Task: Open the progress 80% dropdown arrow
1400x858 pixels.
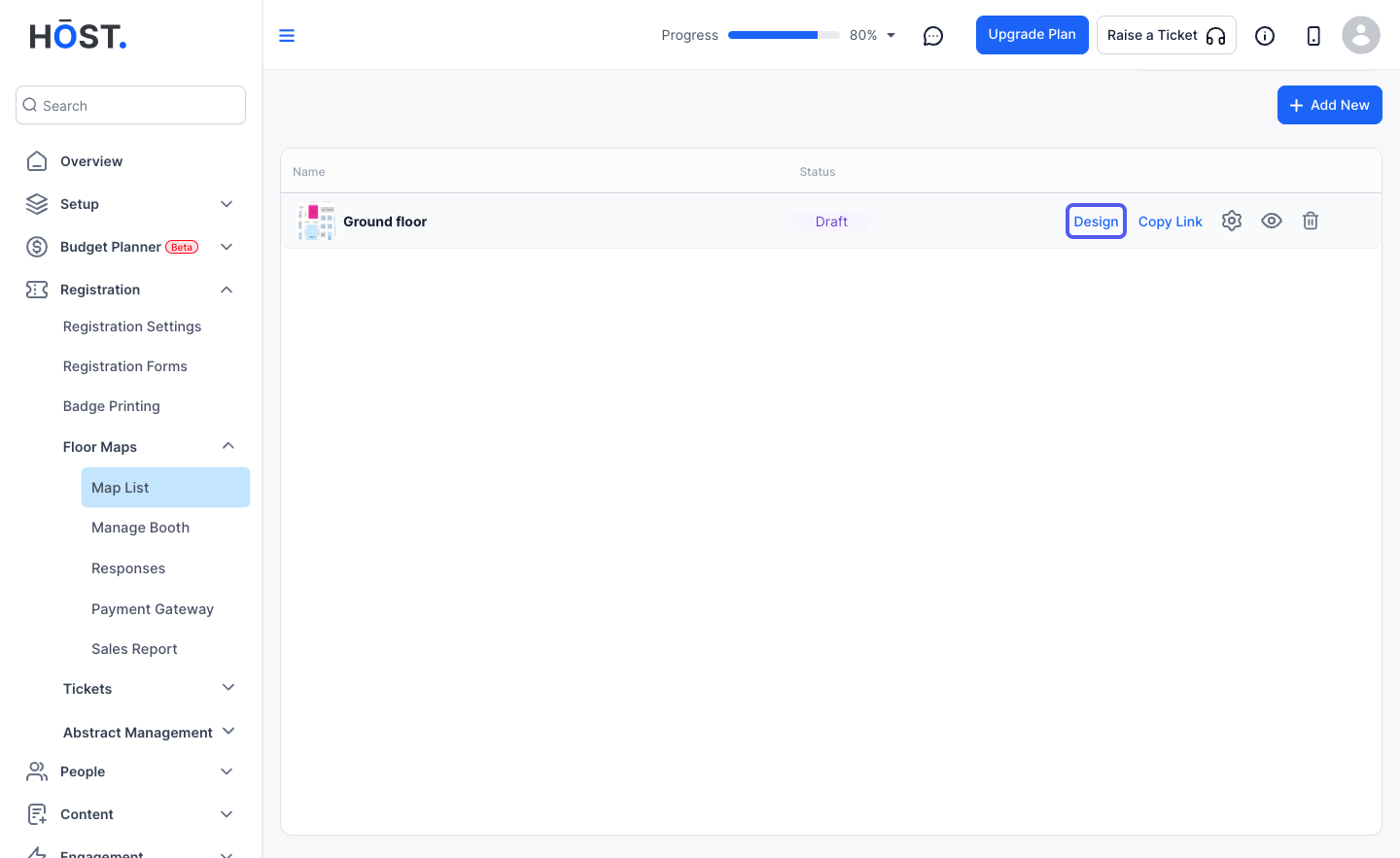Action: [891, 36]
